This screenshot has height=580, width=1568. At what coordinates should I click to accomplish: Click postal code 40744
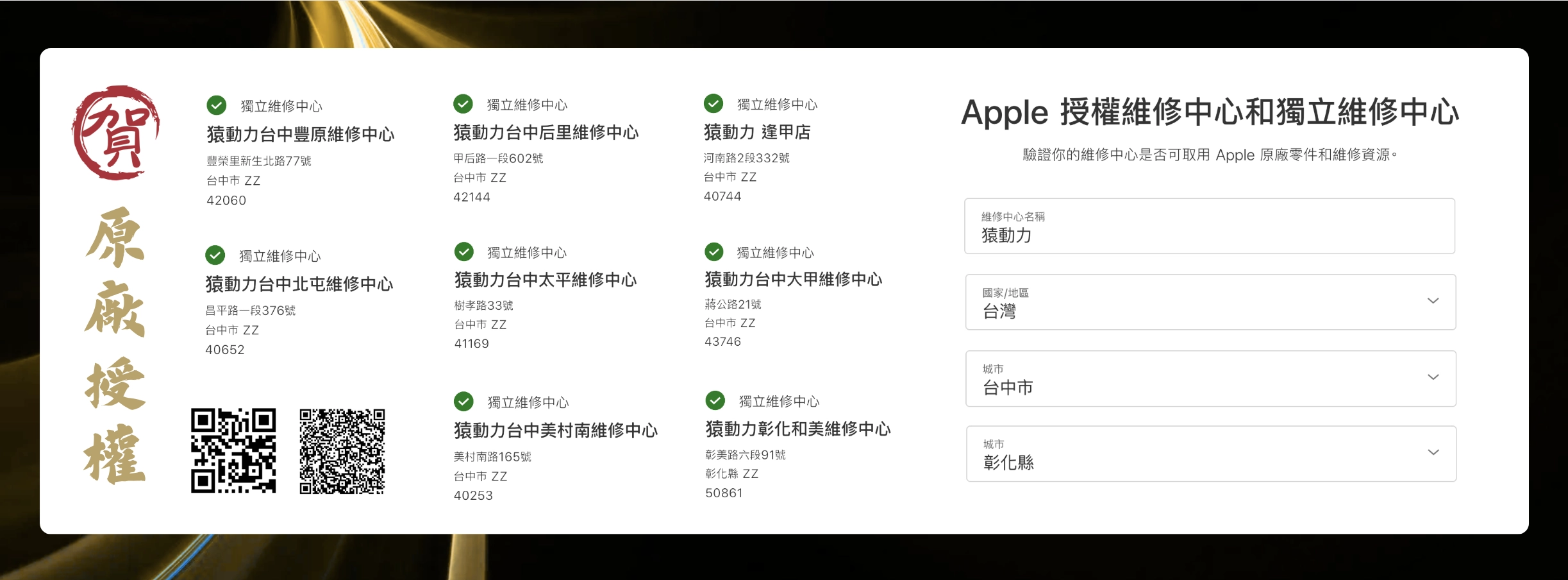[x=722, y=196]
